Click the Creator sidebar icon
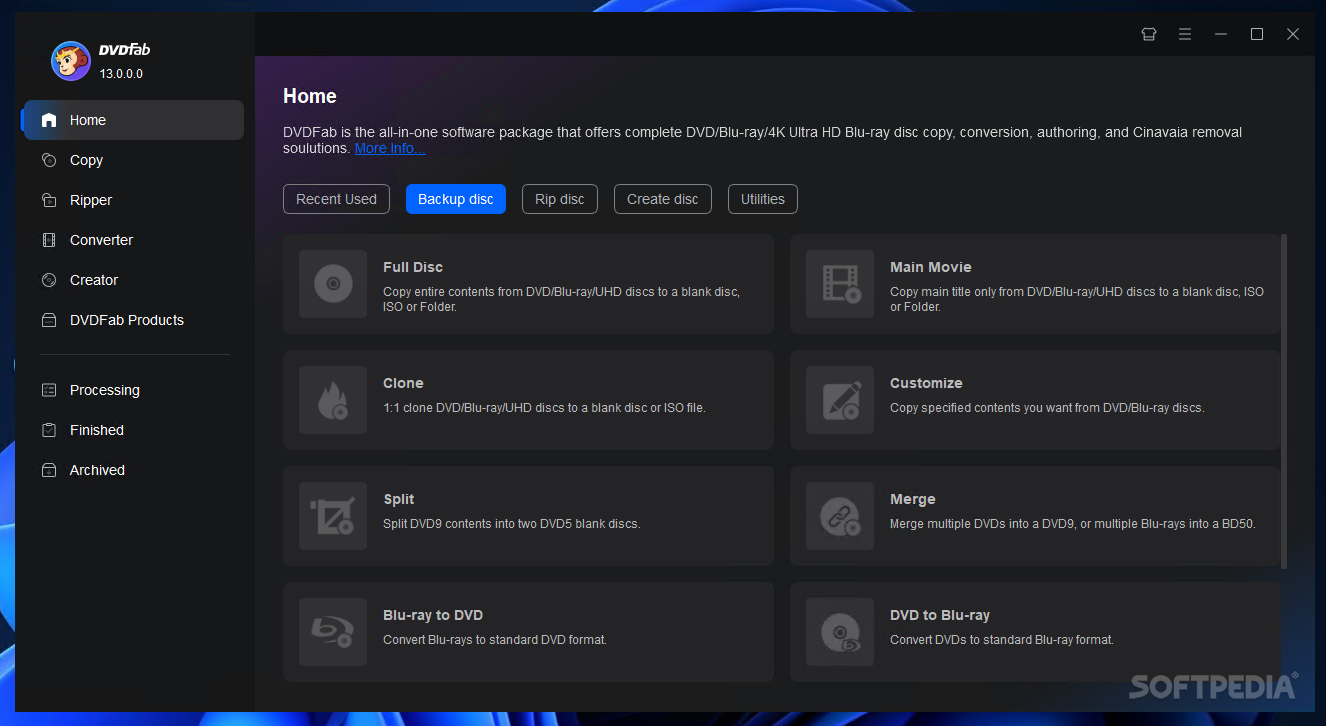 point(49,280)
